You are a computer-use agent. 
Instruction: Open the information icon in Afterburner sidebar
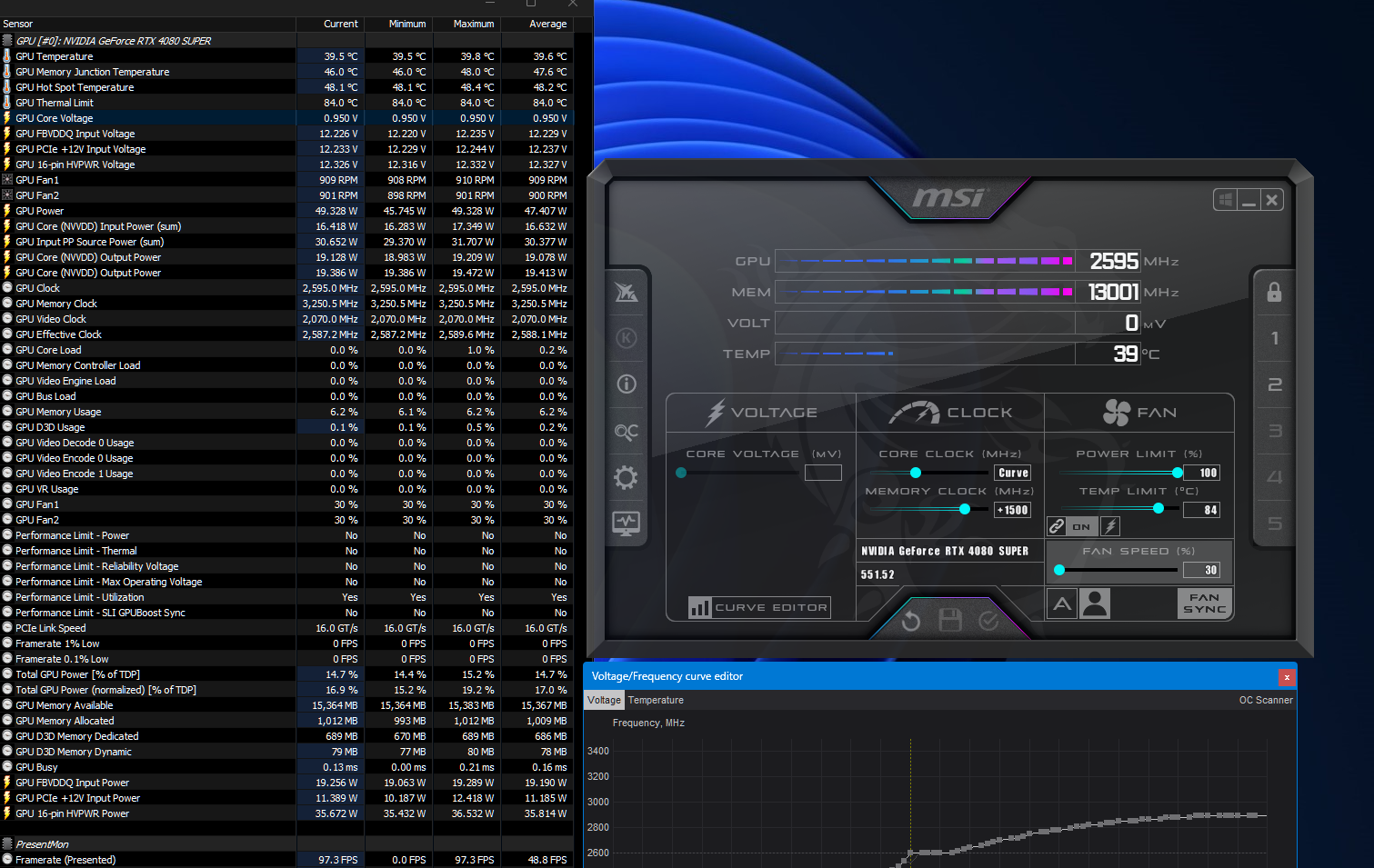tap(626, 384)
